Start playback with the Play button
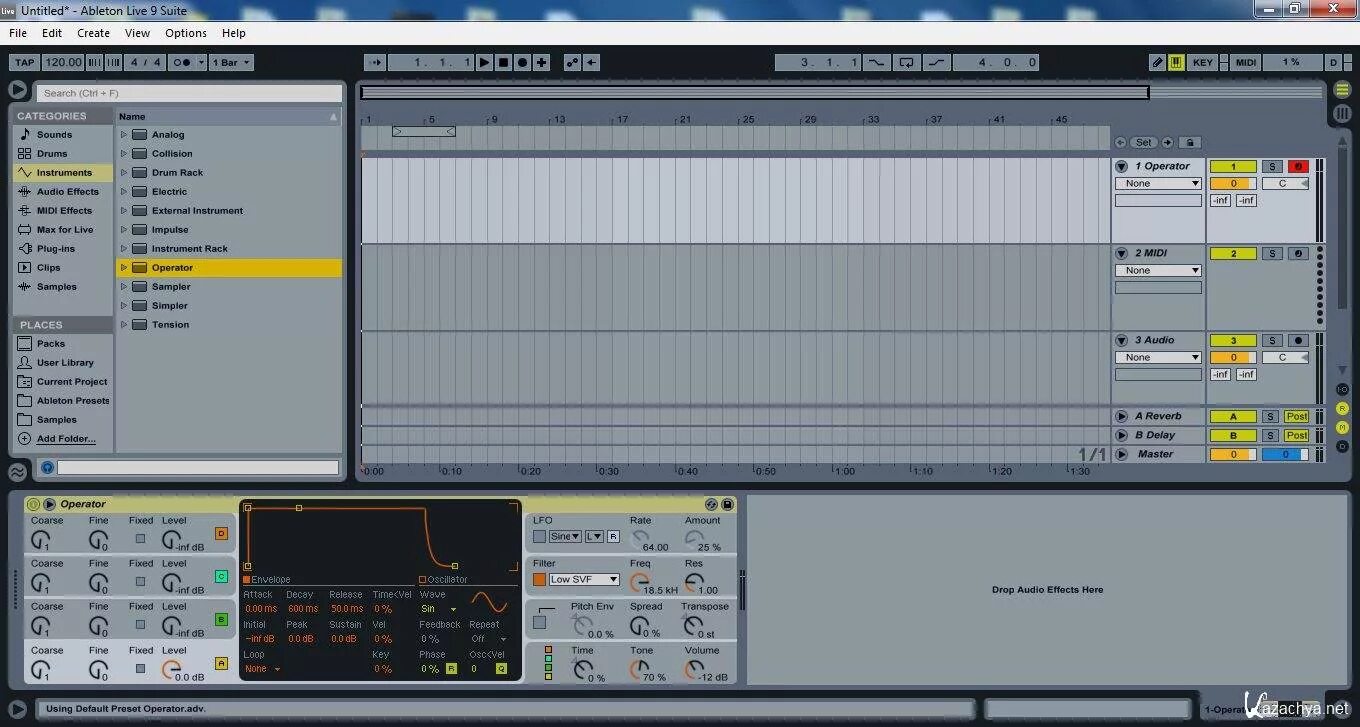 coord(484,62)
